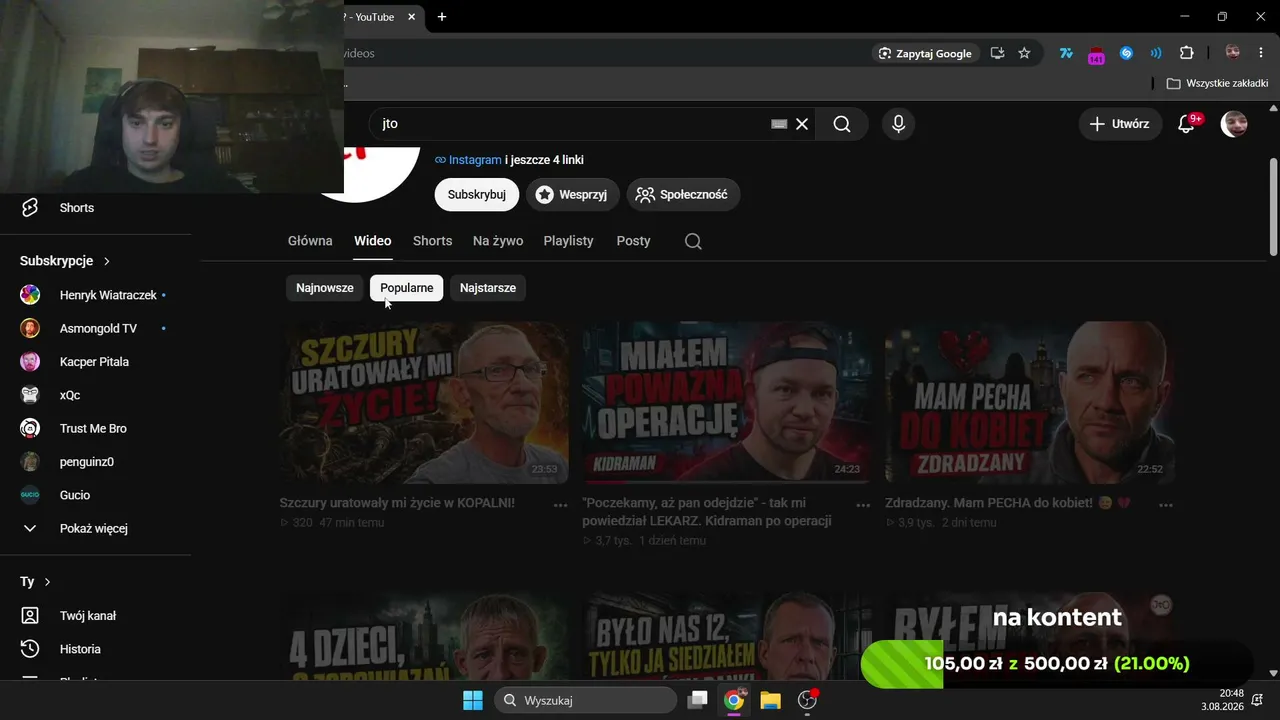Switch to the Główna channel tab

tap(310, 241)
